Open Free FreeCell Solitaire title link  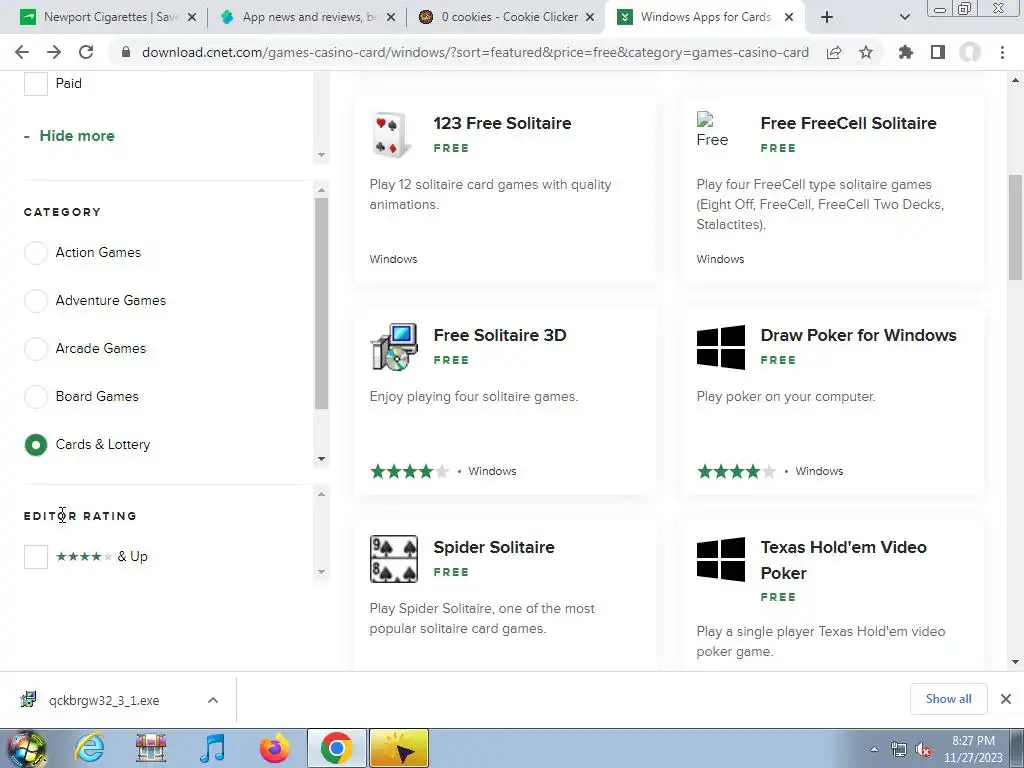(x=848, y=123)
